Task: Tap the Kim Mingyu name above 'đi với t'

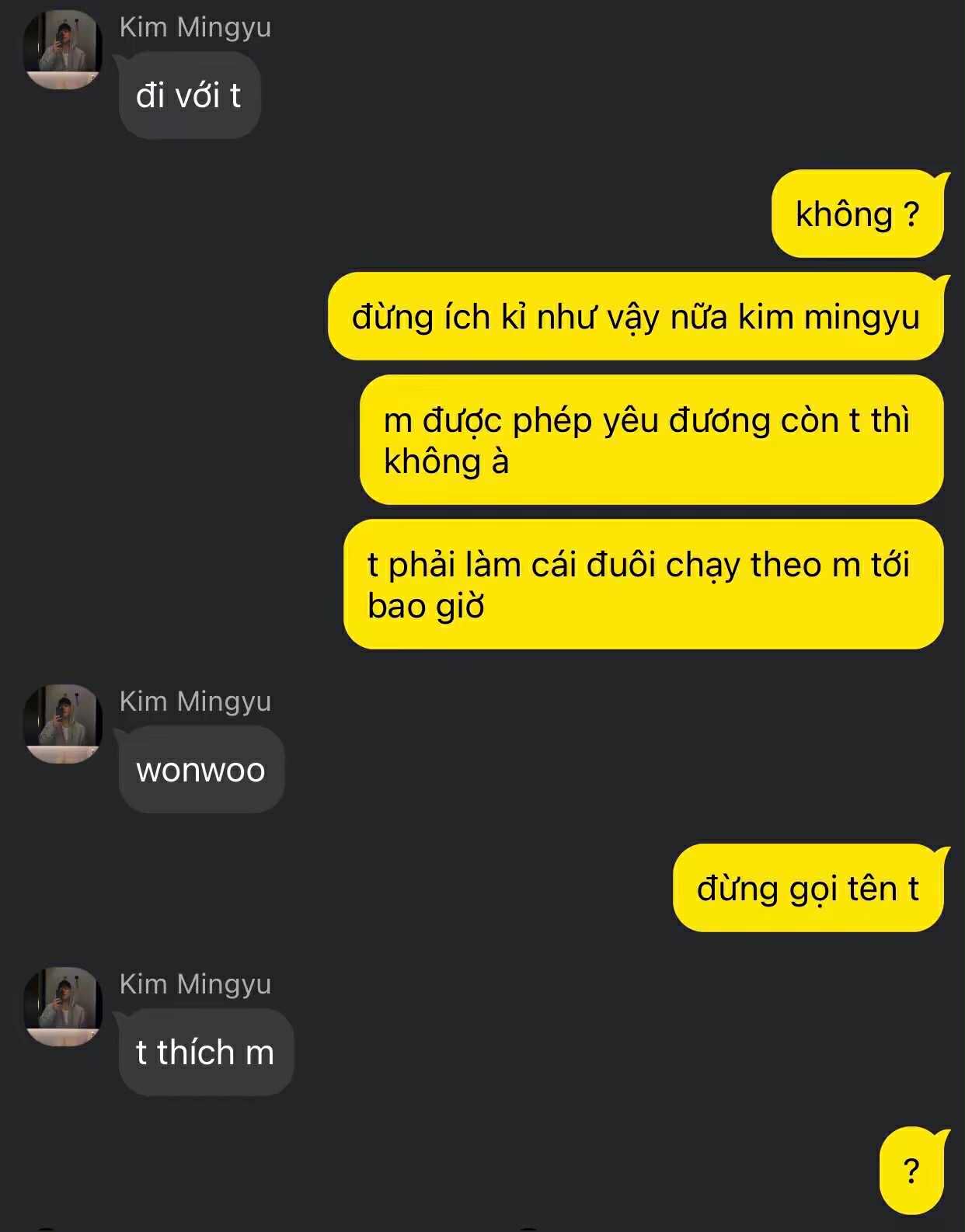Action: pos(195,27)
